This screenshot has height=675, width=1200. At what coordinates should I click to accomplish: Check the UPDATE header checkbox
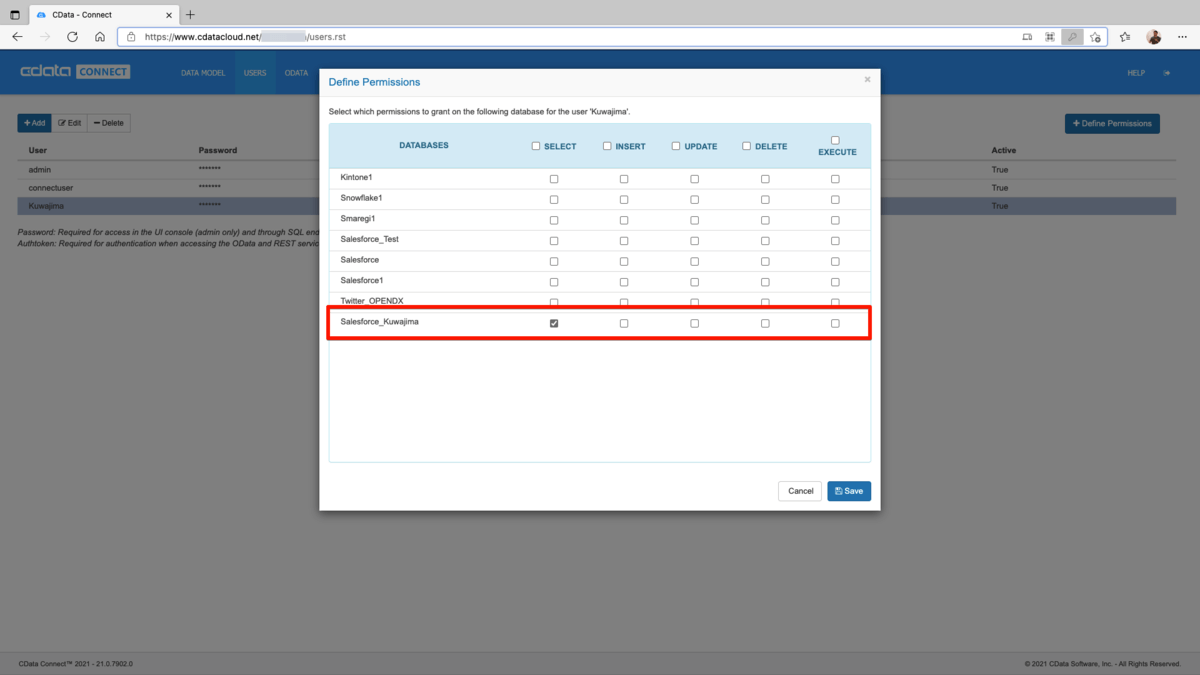tap(676, 146)
